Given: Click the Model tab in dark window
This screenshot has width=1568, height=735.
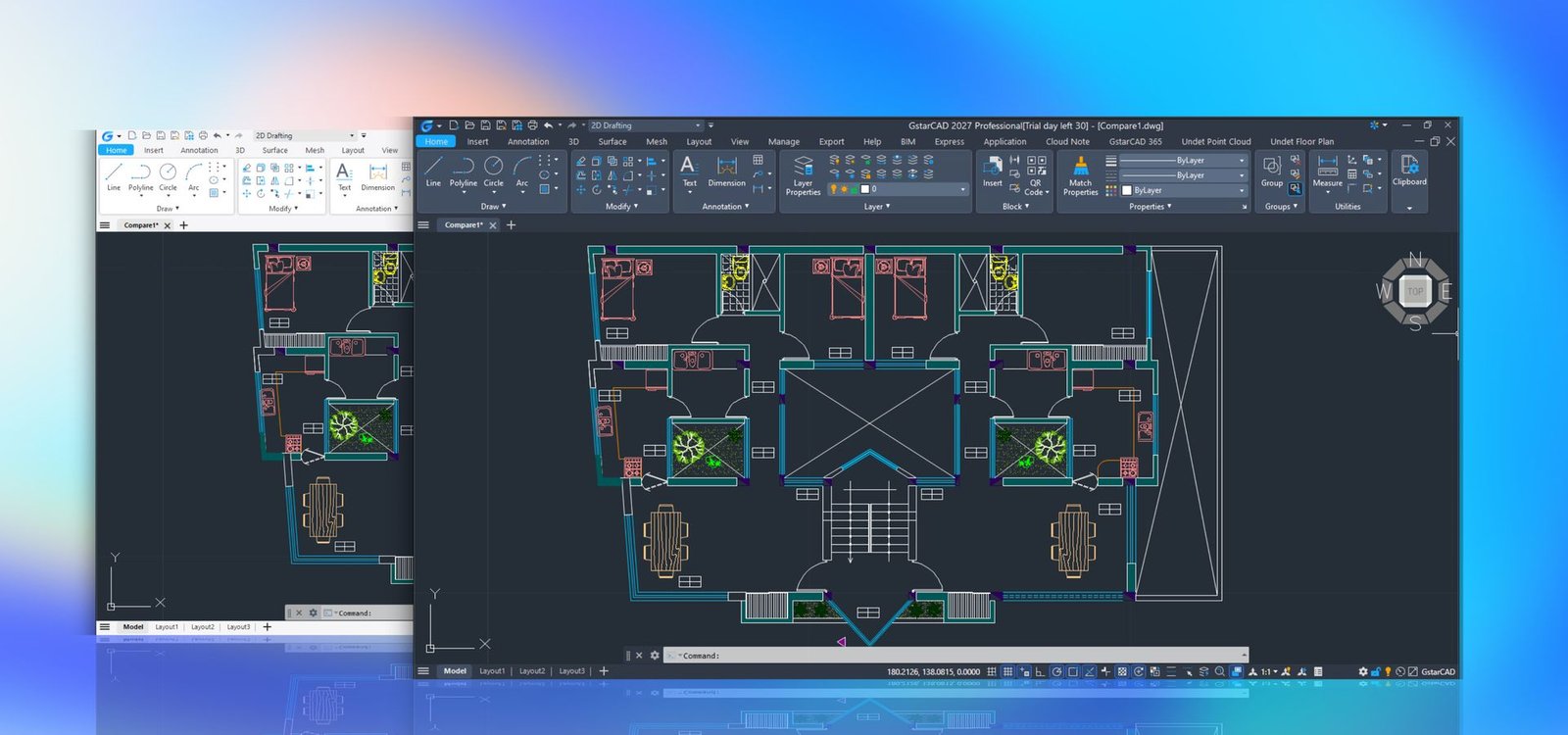Looking at the screenshot, I should [455, 671].
